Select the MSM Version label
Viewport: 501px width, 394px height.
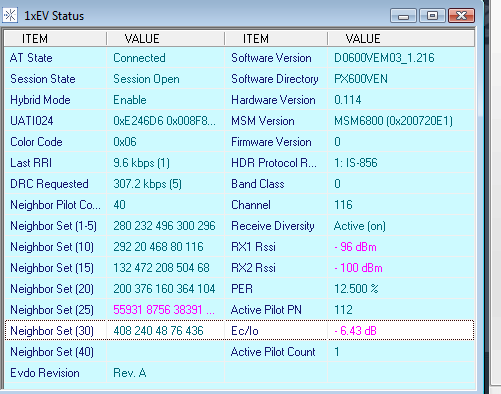tap(263, 121)
